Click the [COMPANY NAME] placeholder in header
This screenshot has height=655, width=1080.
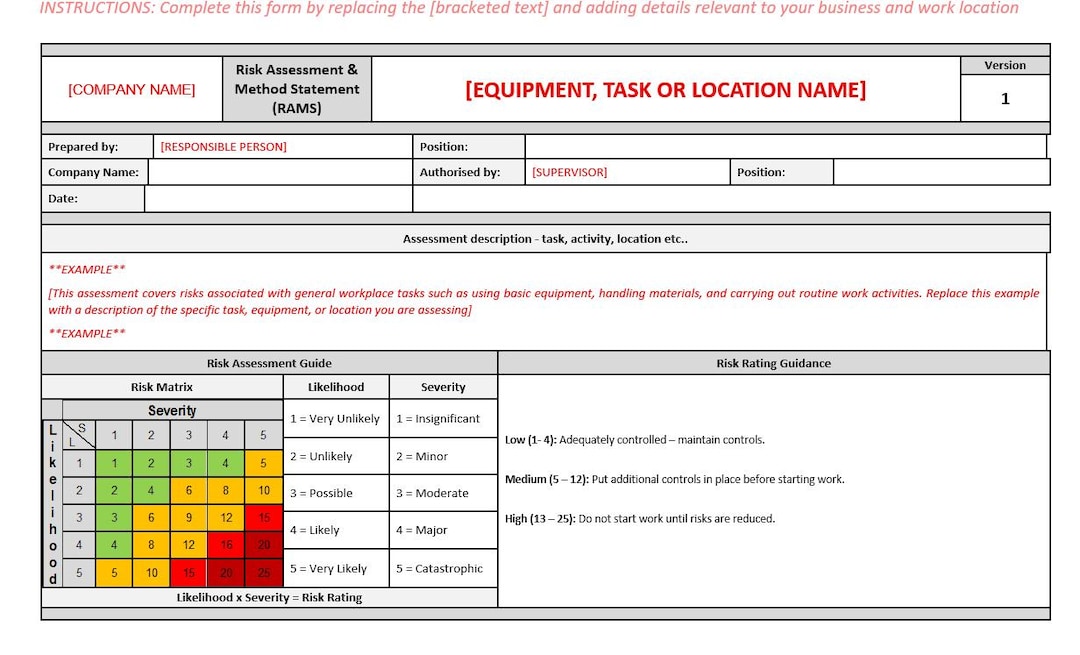tap(132, 90)
